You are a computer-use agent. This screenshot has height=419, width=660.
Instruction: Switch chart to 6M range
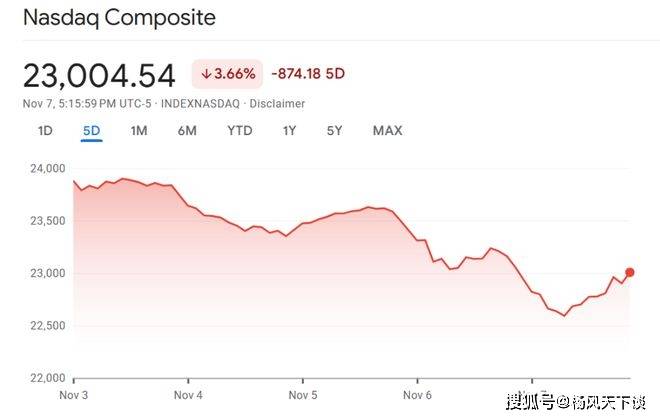pos(187,131)
